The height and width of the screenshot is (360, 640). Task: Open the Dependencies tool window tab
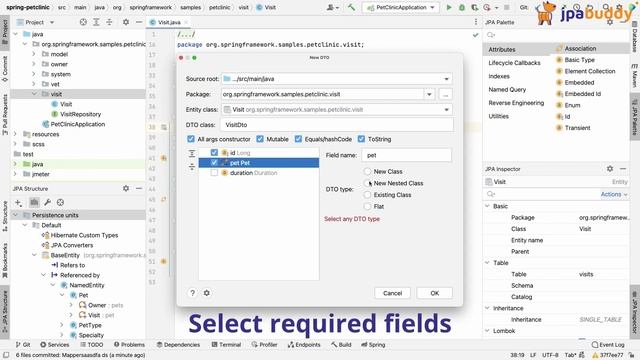tap(178, 345)
